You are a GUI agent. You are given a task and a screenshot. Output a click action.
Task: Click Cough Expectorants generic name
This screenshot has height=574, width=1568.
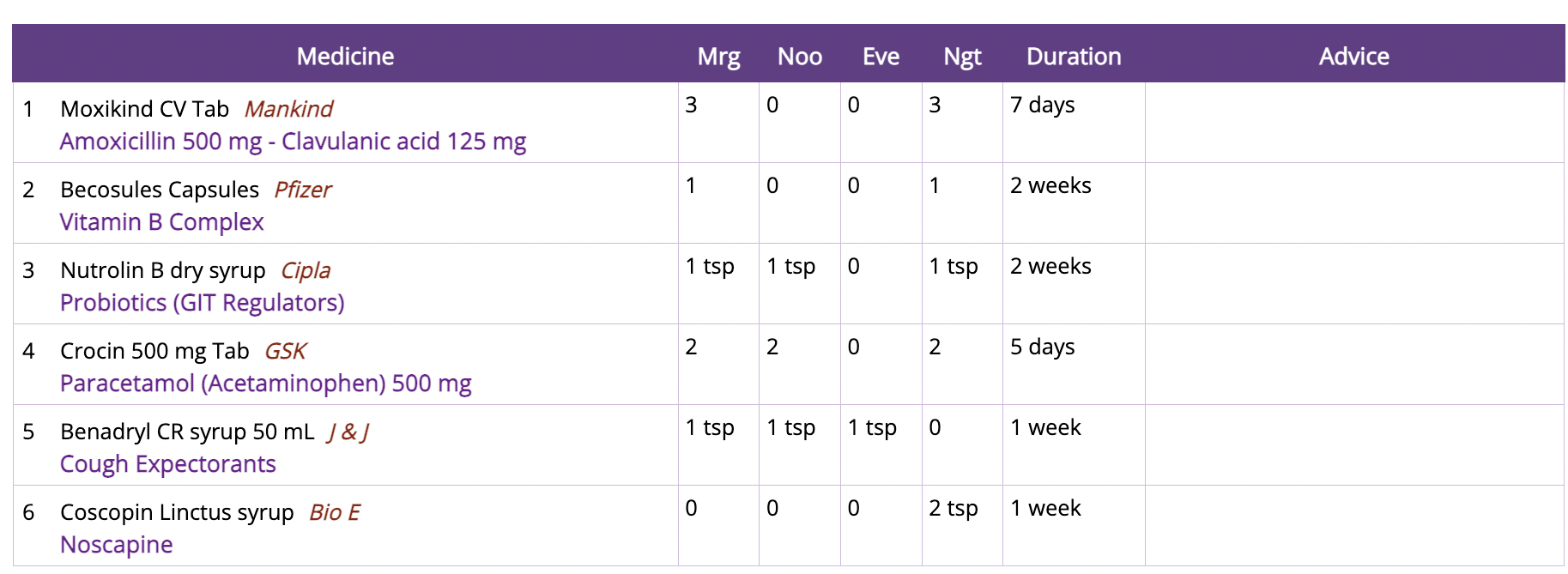[167, 464]
